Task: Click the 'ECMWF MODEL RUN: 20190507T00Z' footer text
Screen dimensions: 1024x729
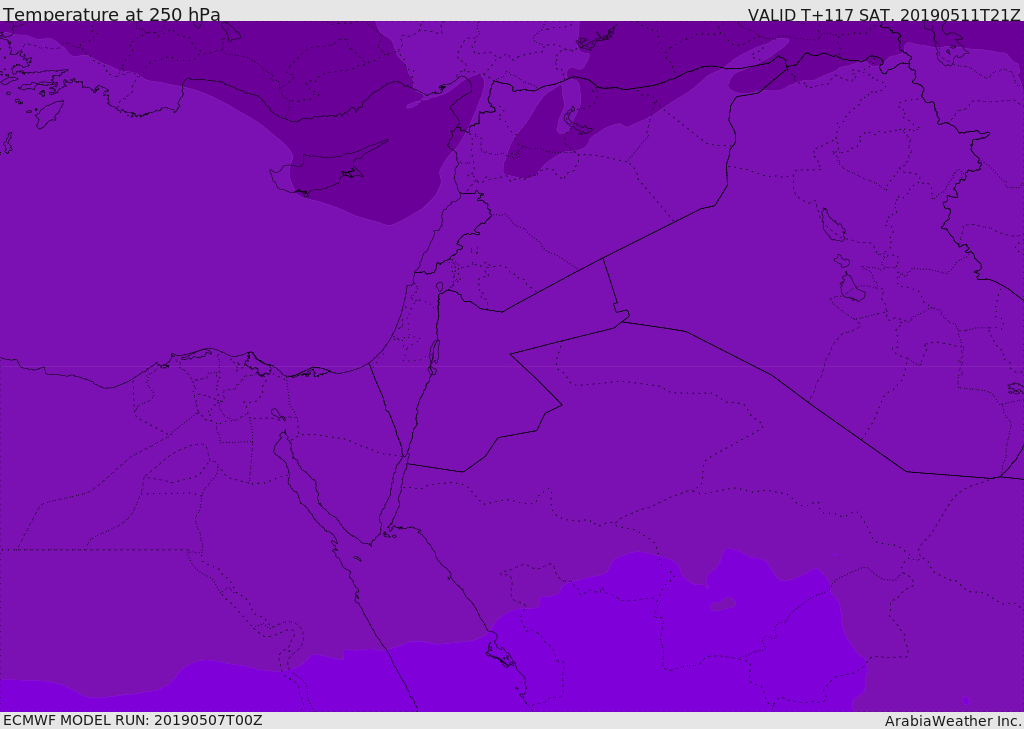Action: [x=133, y=720]
